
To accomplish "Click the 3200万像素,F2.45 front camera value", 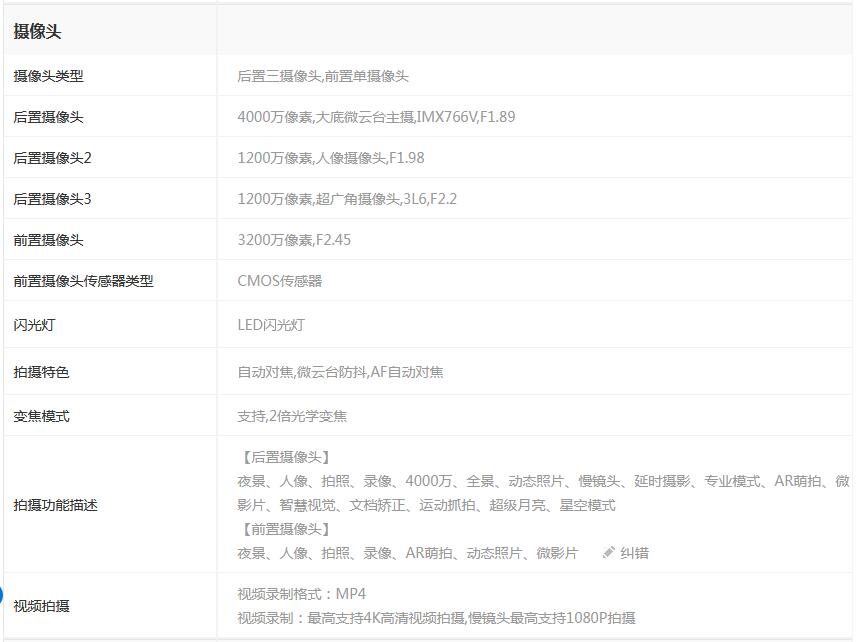I will pos(294,239).
